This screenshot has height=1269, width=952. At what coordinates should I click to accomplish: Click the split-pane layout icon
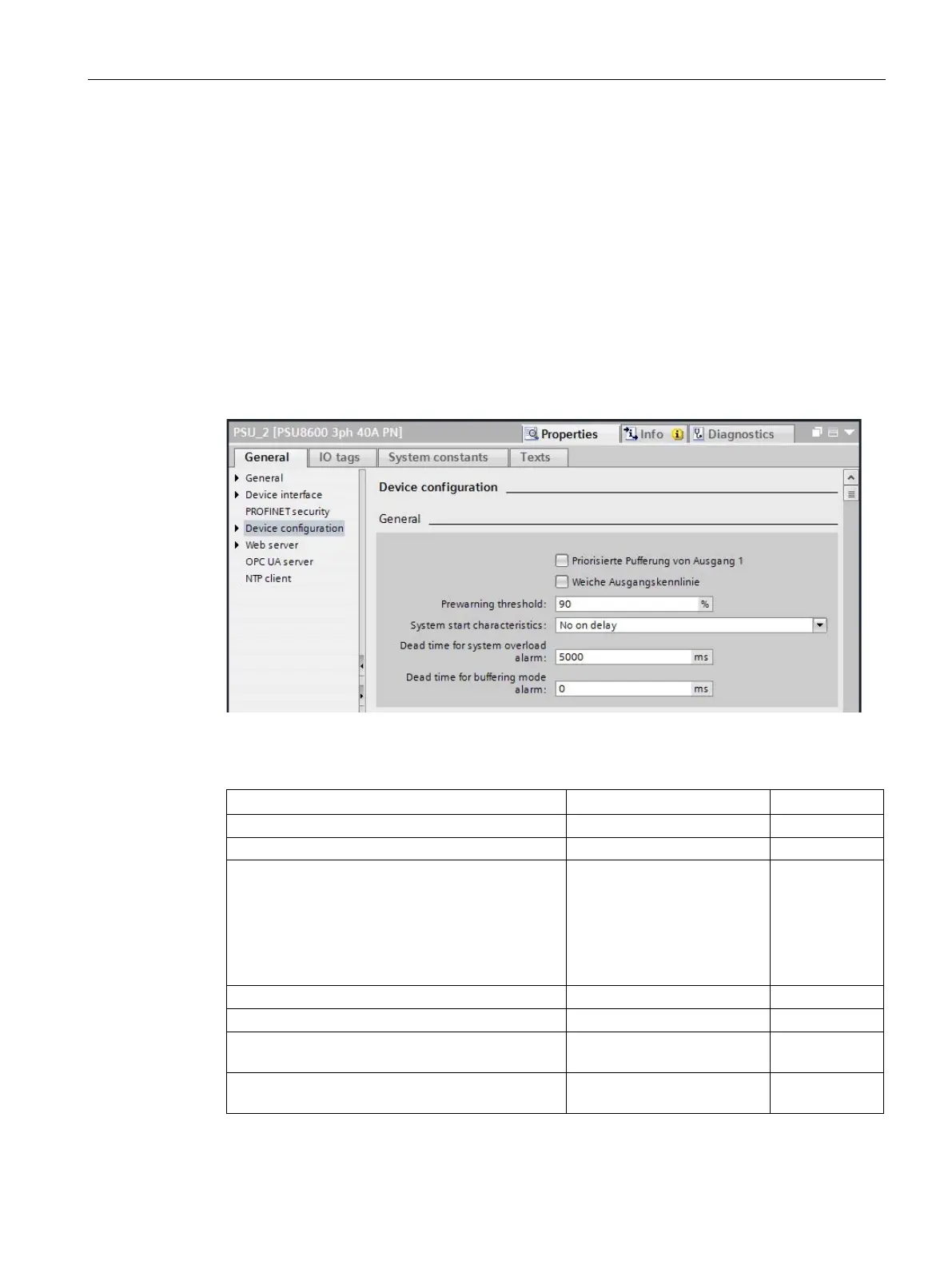click(x=833, y=433)
